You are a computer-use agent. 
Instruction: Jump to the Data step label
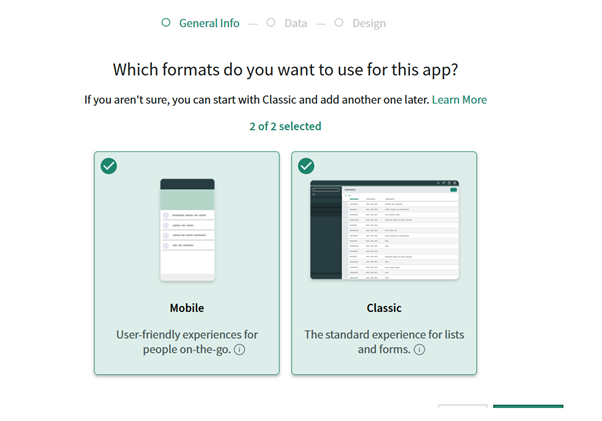297,23
